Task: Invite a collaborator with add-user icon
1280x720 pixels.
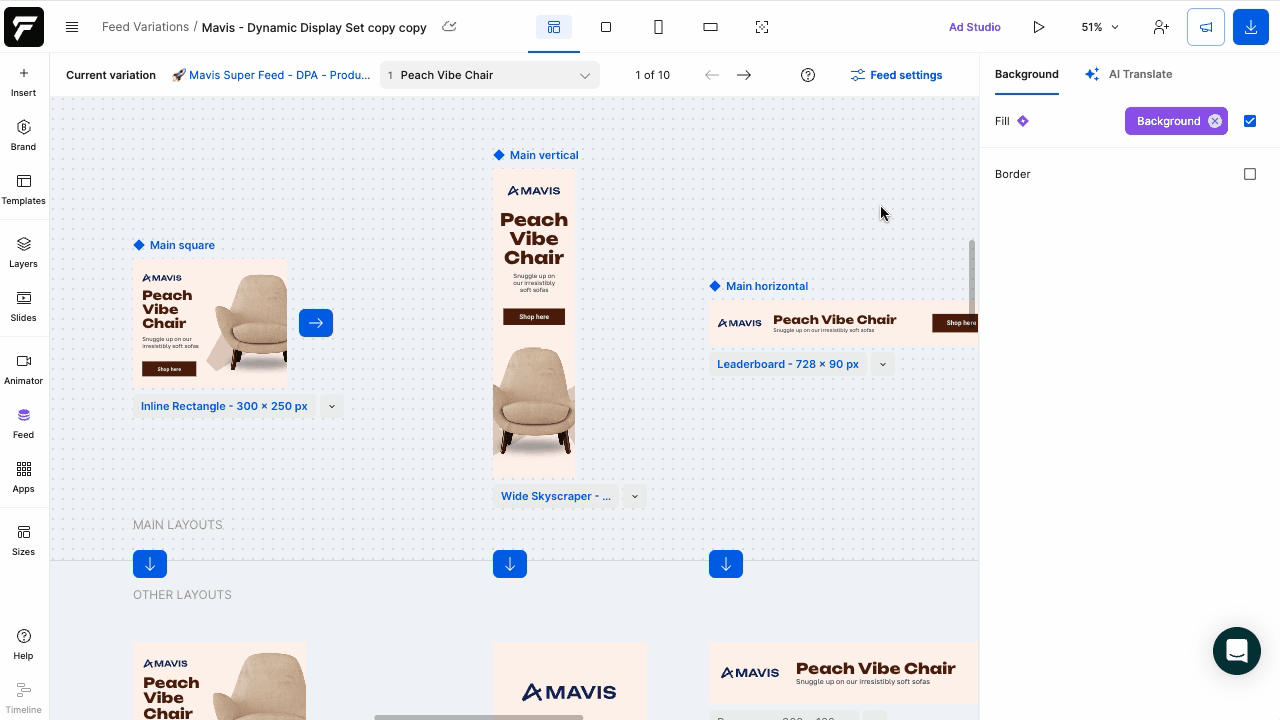Action: [x=1161, y=27]
